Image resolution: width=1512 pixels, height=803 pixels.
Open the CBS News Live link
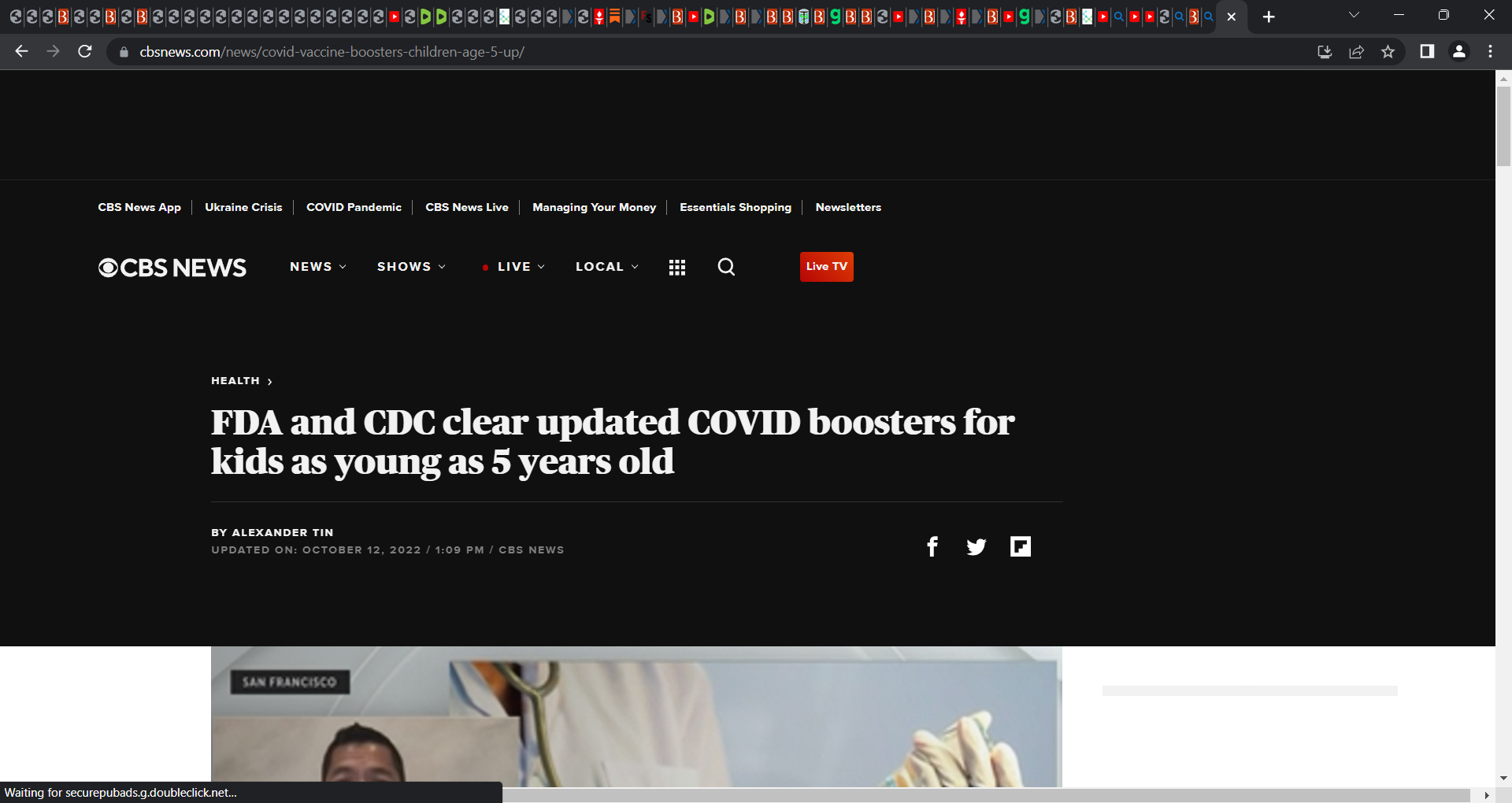467,207
